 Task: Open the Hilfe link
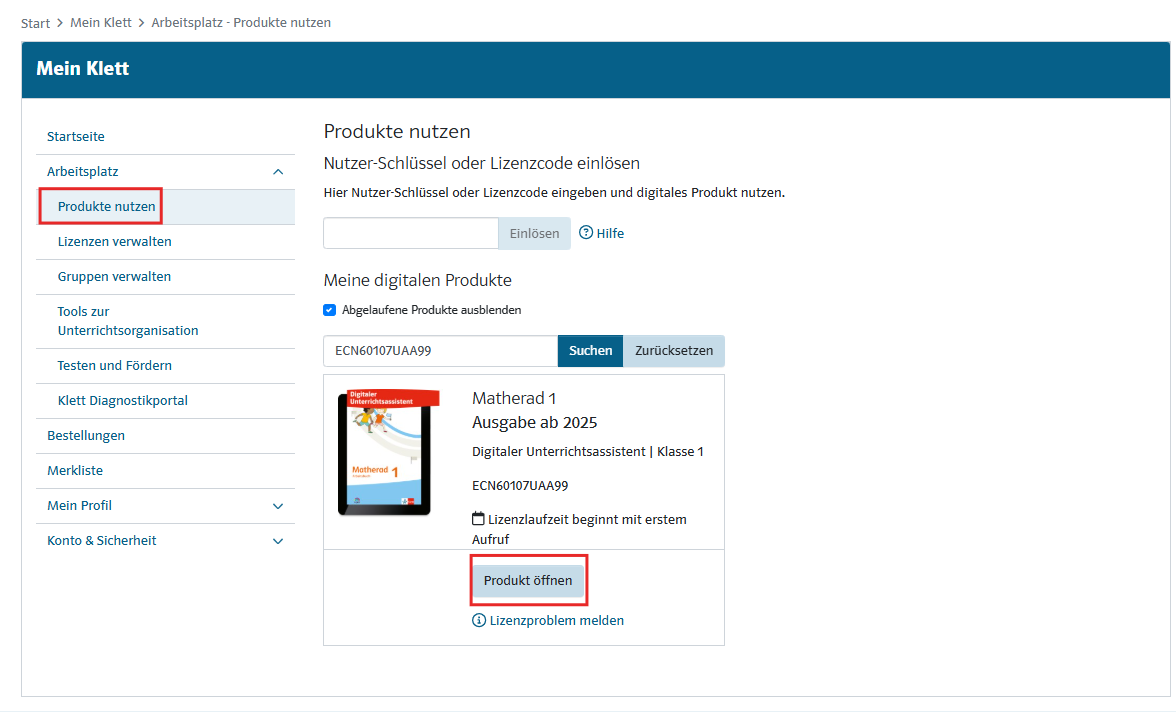coord(610,233)
